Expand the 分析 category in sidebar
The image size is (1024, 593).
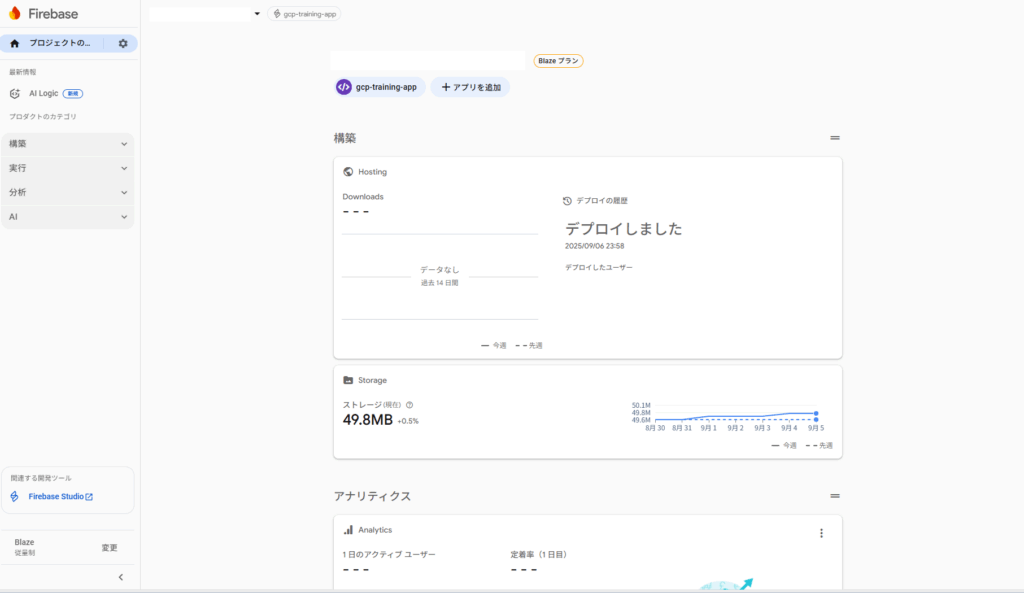[x=68, y=192]
